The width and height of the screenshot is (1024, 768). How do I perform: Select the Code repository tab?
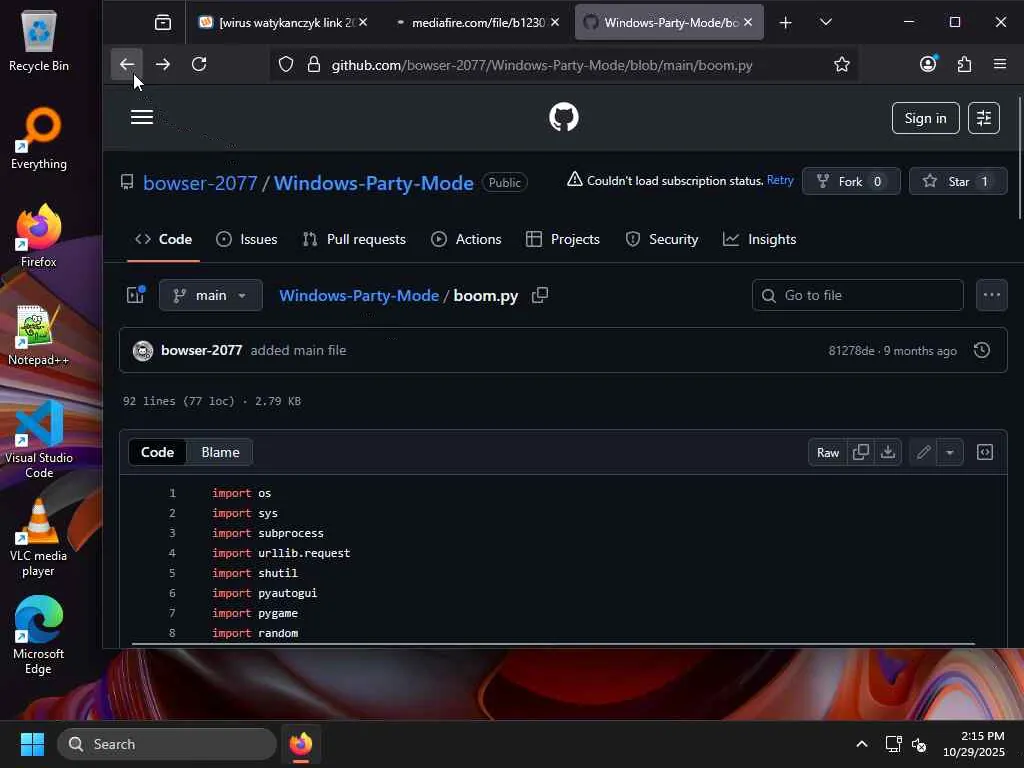point(163,240)
